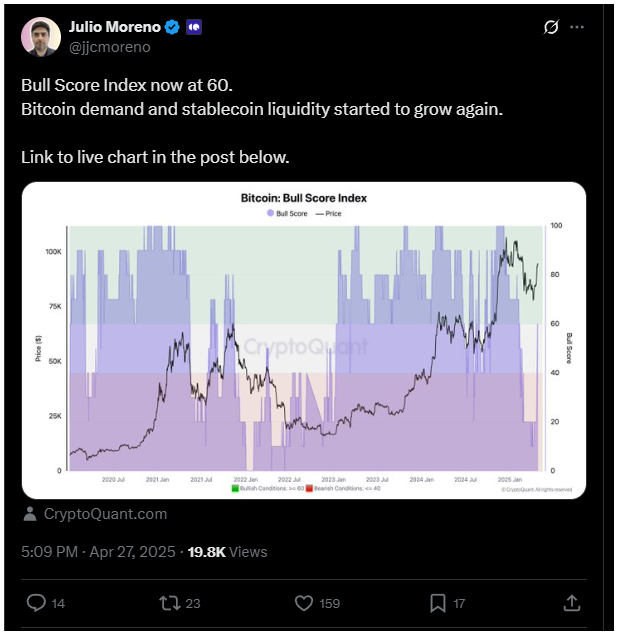618x635 pixels.
Task: Click the share upload icon
Action: point(571,603)
